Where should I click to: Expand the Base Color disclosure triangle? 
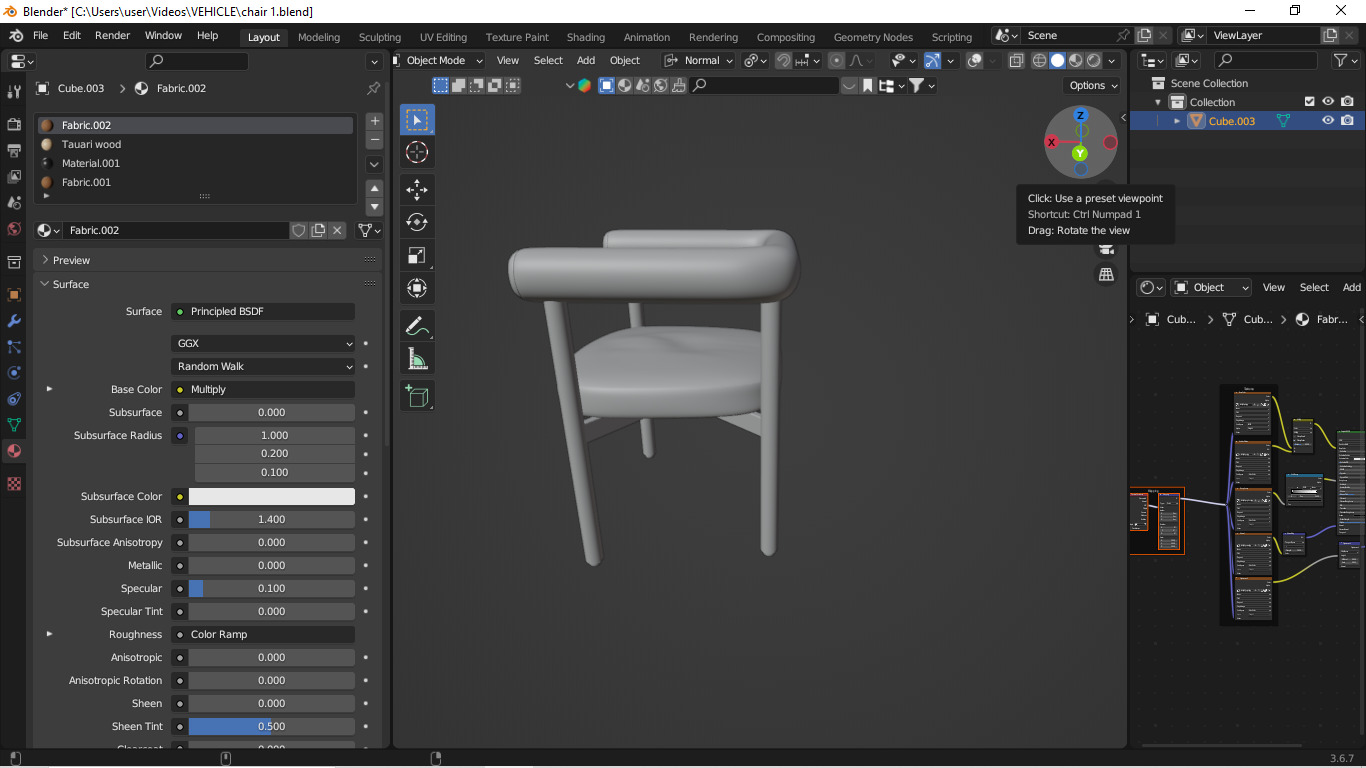click(49, 389)
